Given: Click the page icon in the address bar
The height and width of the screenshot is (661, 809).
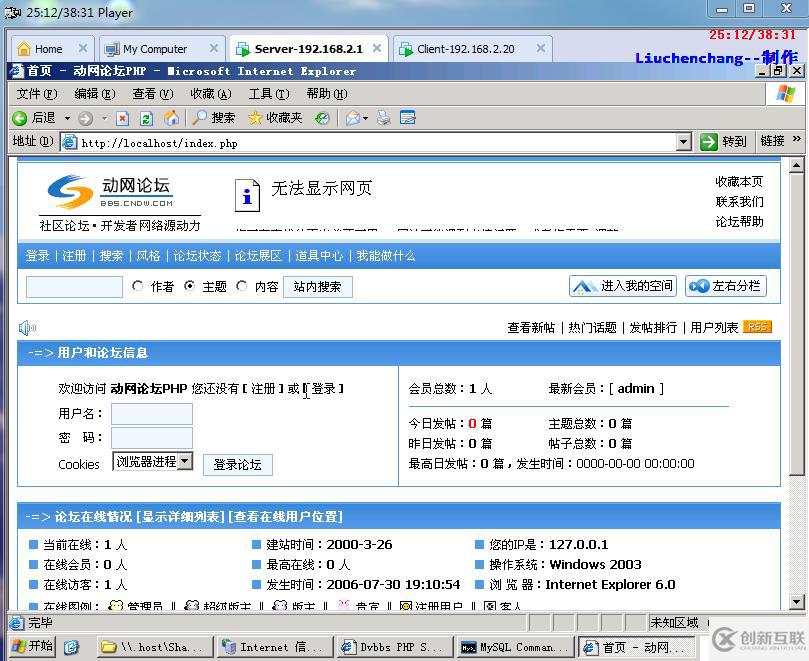Looking at the screenshot, I should click(x=70, y=142).
